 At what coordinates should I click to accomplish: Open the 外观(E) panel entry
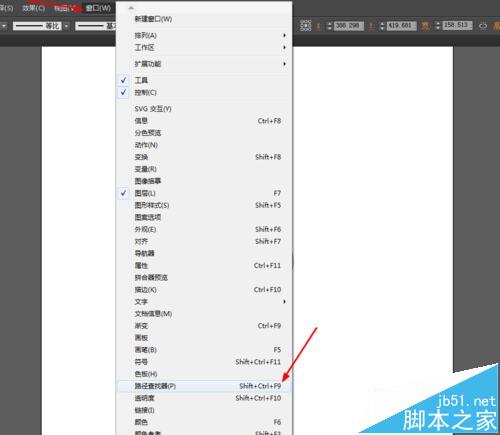[204, 229]
